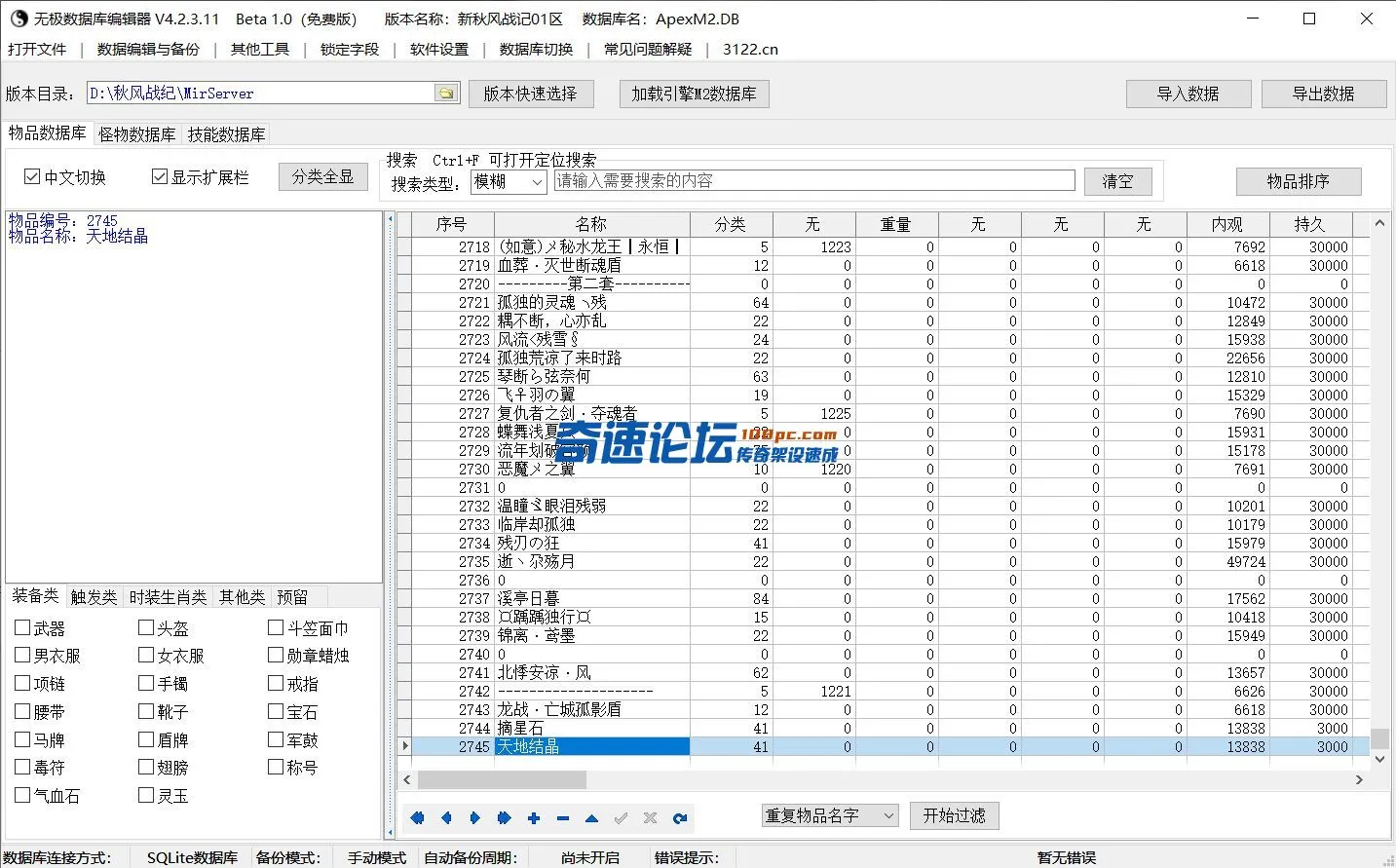The image size is (1396, 868).
Task: Open the 预留 tab
Action: [292, 597]
